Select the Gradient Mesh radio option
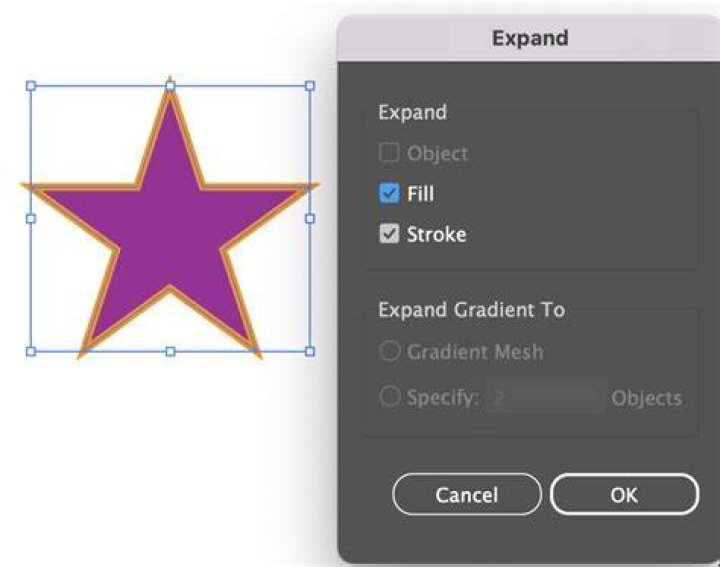 (x=390, y=352)
